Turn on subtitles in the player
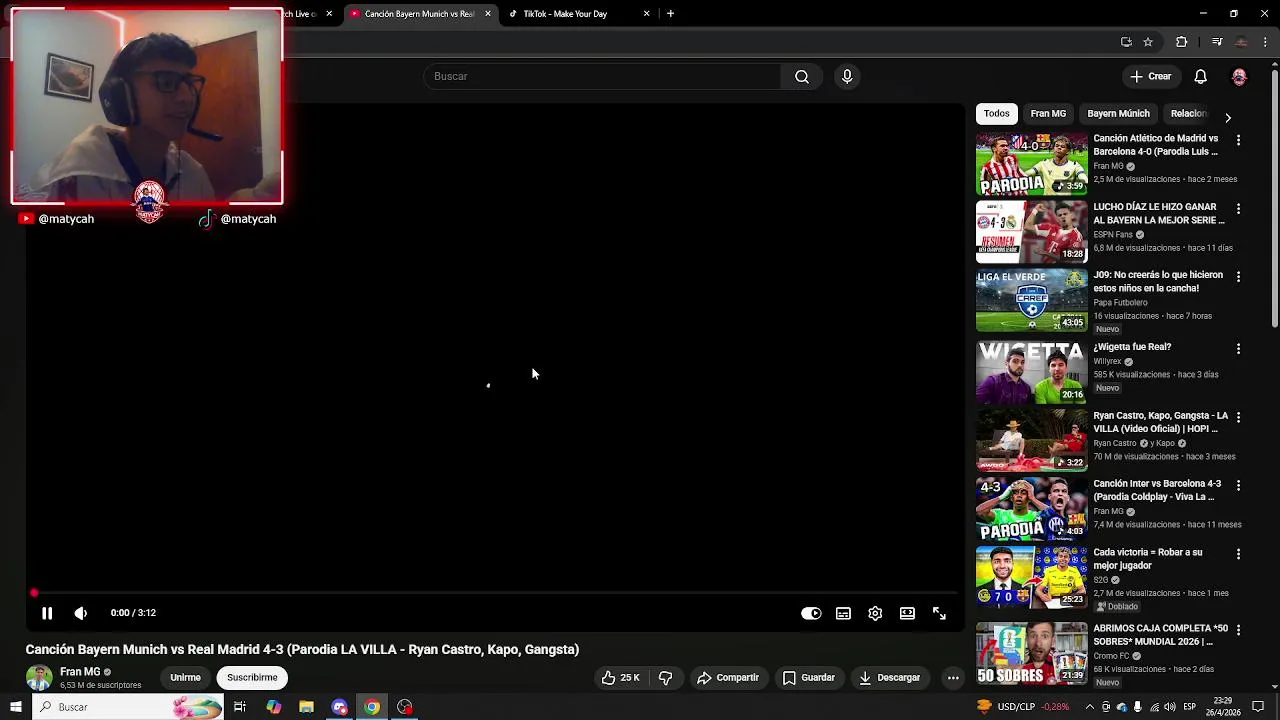The width and height of the screenshot is (1280, 720). click(843, 613)
